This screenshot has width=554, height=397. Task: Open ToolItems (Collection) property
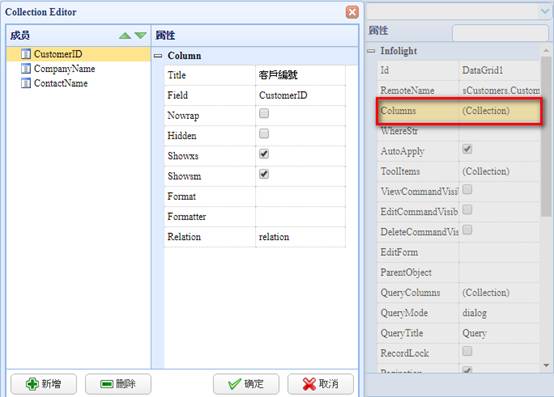(459, 171)
